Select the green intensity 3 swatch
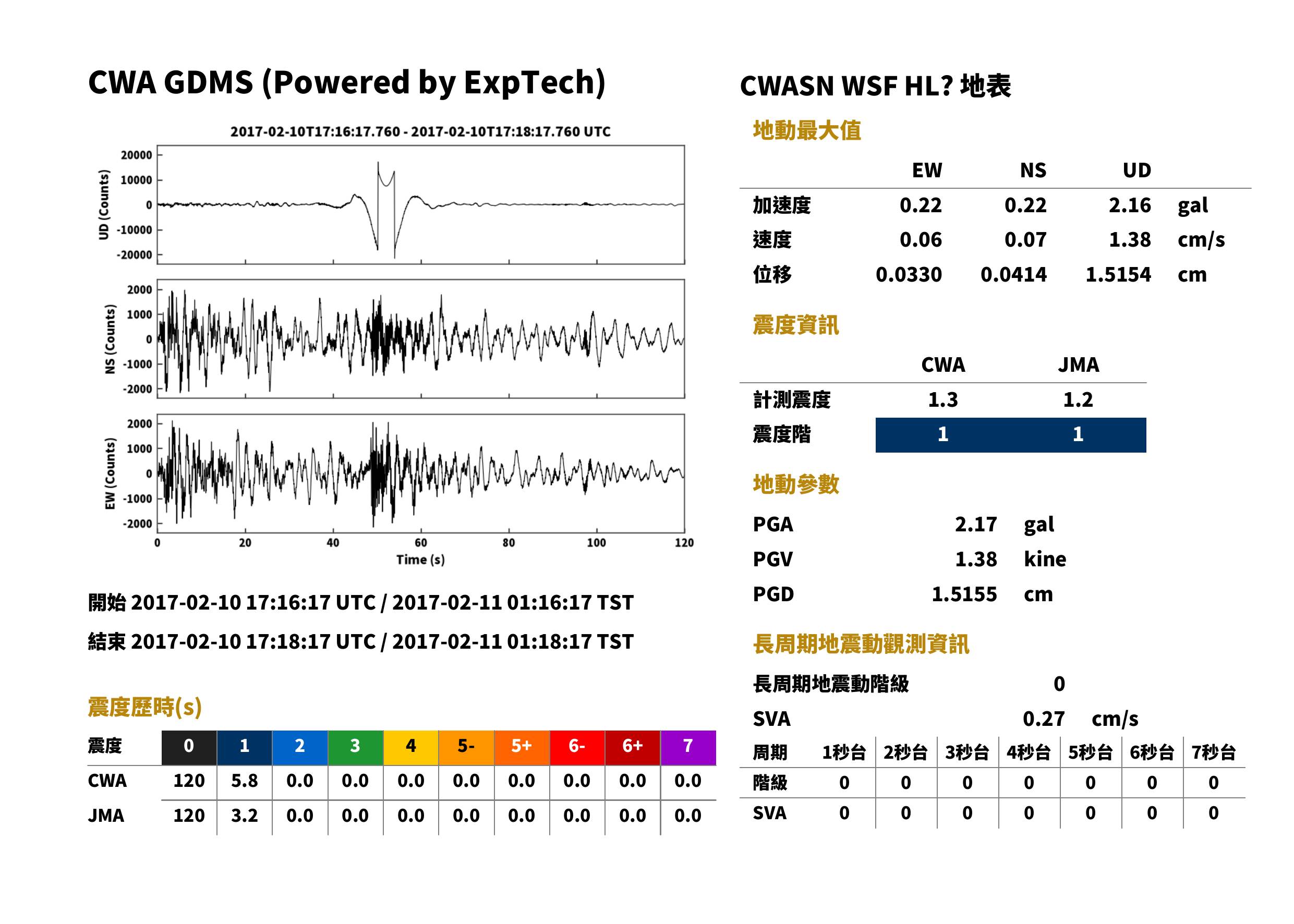 coord(355,748)
